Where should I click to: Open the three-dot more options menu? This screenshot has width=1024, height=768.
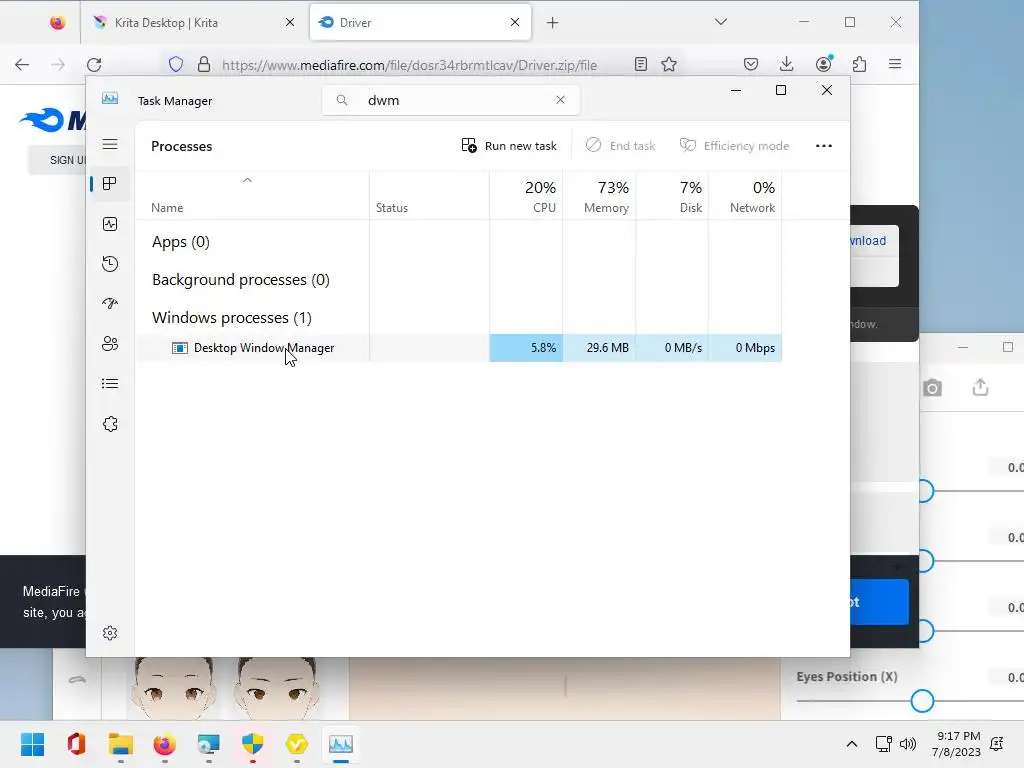(x=824, y=146)
